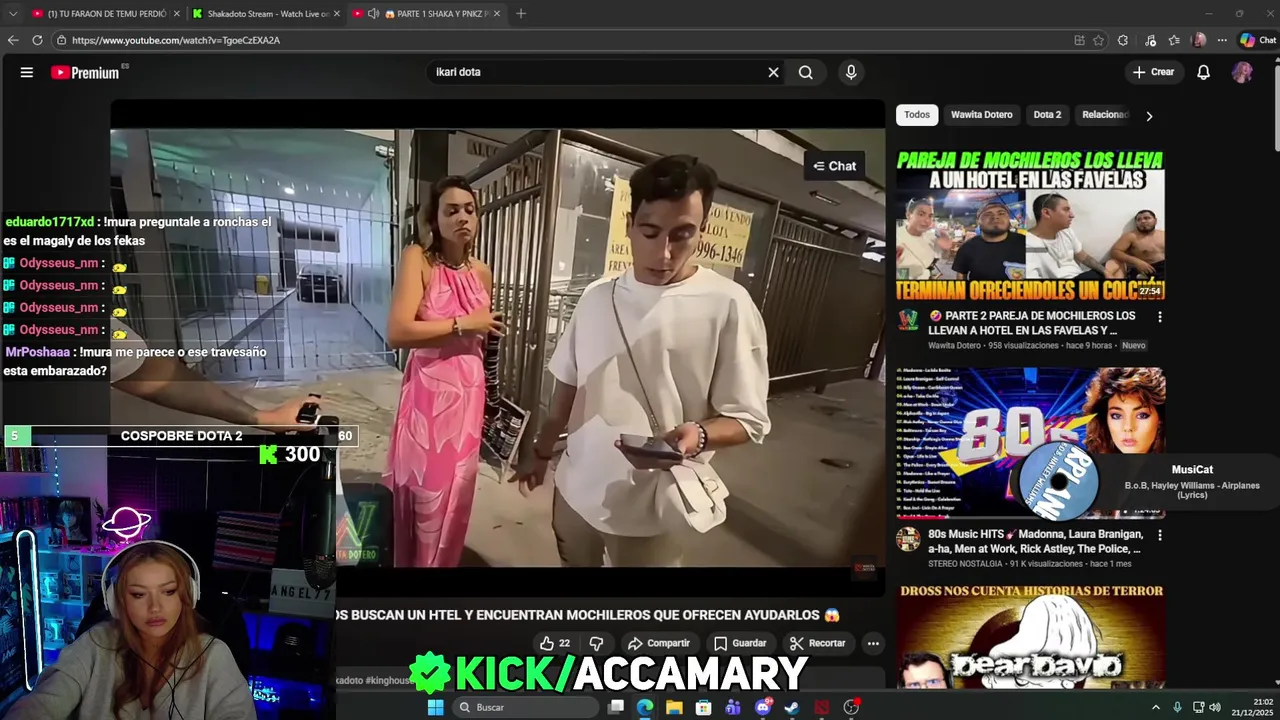
Task: Select the Wawita Dotero filter chip
Action: pos(982,115)
